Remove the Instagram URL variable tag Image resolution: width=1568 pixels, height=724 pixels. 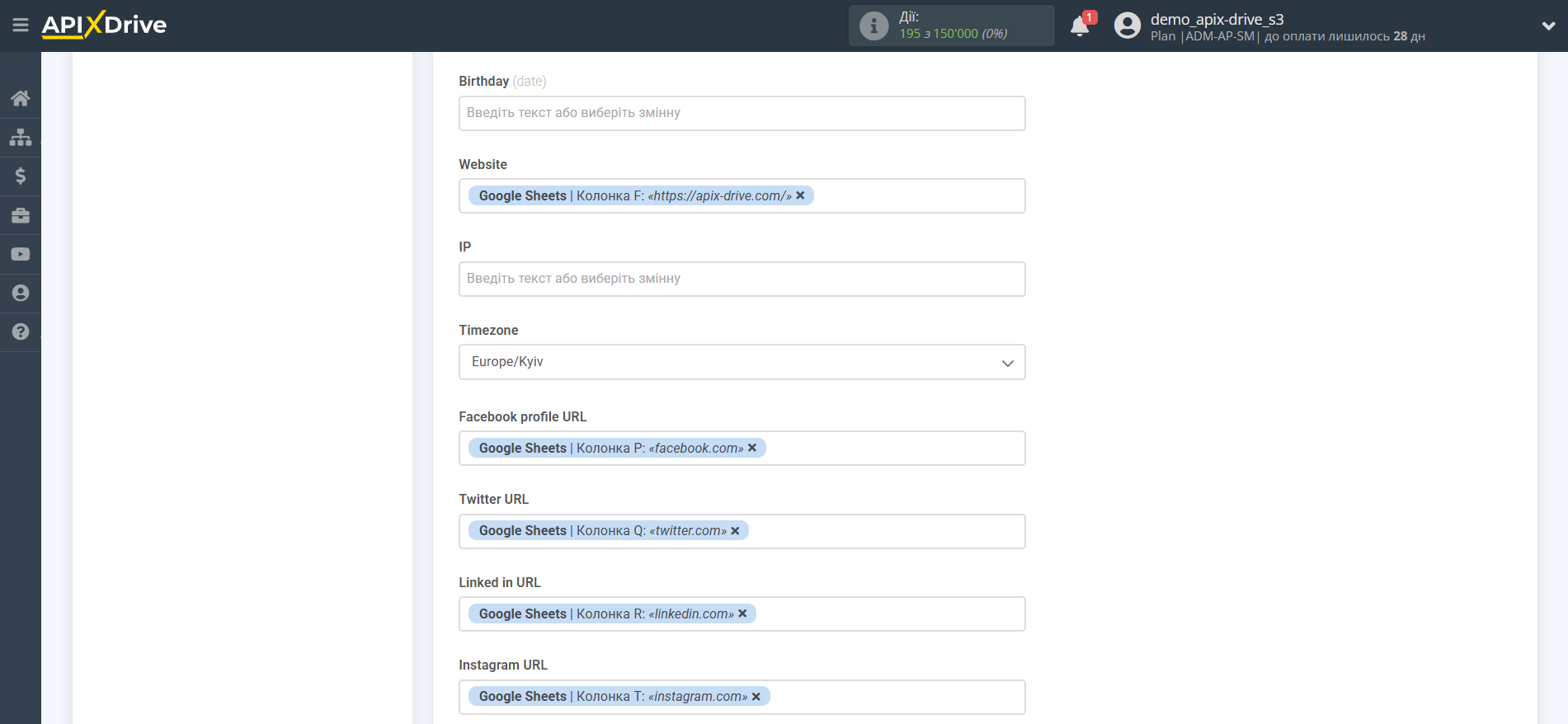pyautogui.click(x=756, y=697)
